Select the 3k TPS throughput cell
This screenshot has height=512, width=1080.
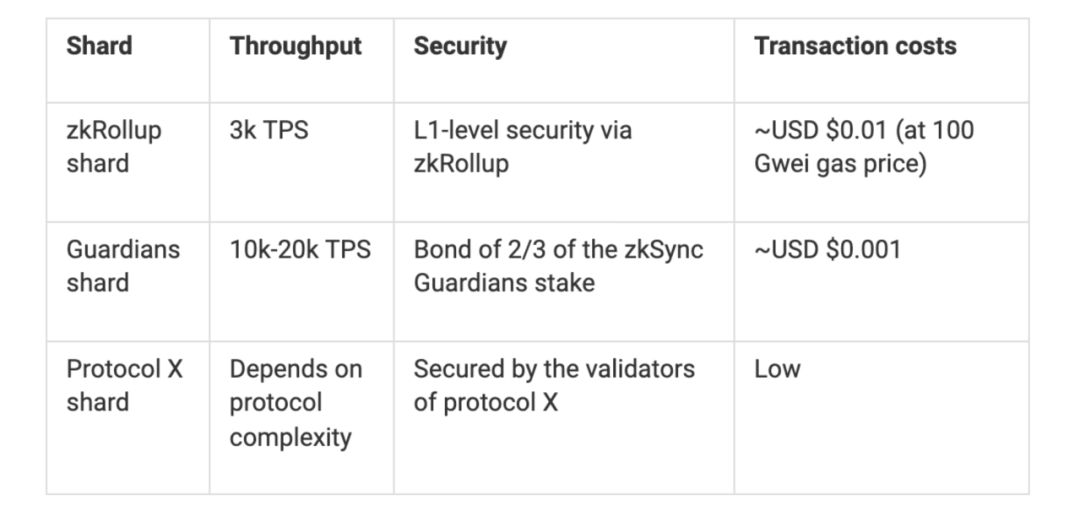(269, 131)
